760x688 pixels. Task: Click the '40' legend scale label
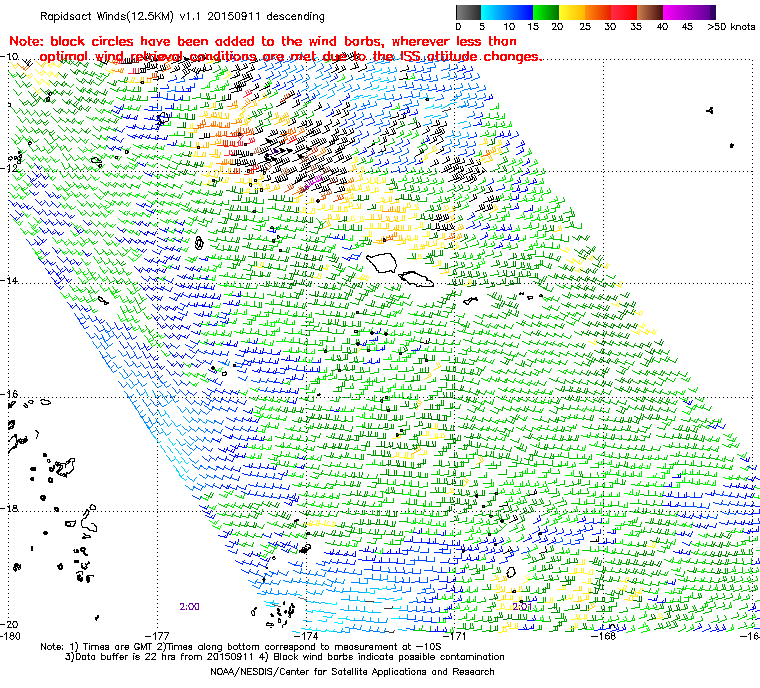[x=662, y=27]
